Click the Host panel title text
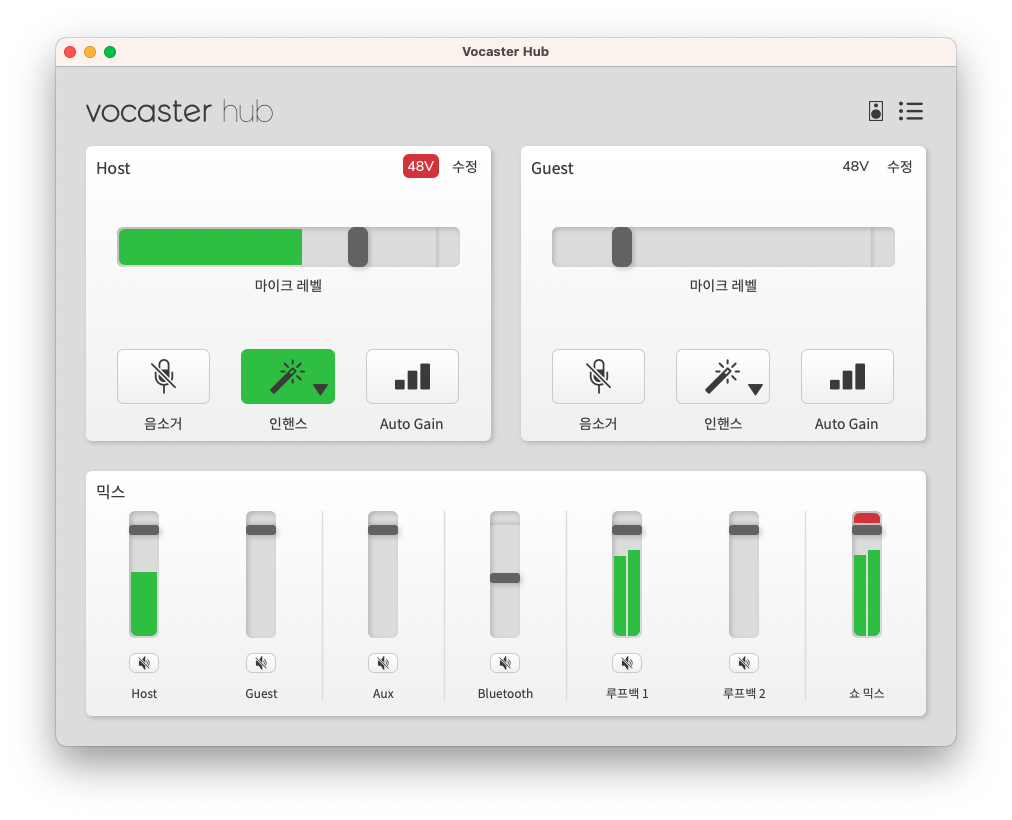The image size is (1012, 820). click(113, 168)
